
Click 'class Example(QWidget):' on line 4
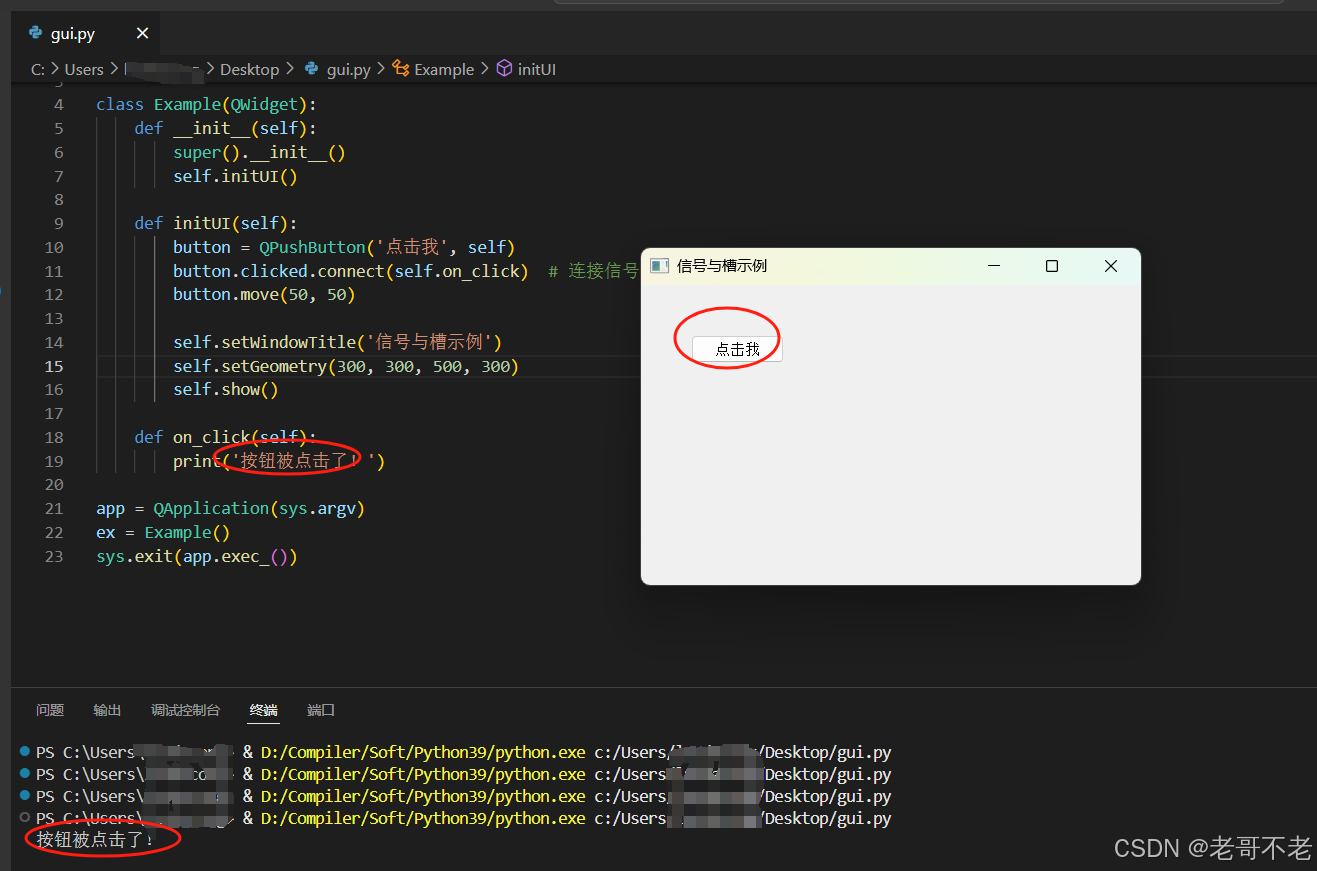(206, 104)
